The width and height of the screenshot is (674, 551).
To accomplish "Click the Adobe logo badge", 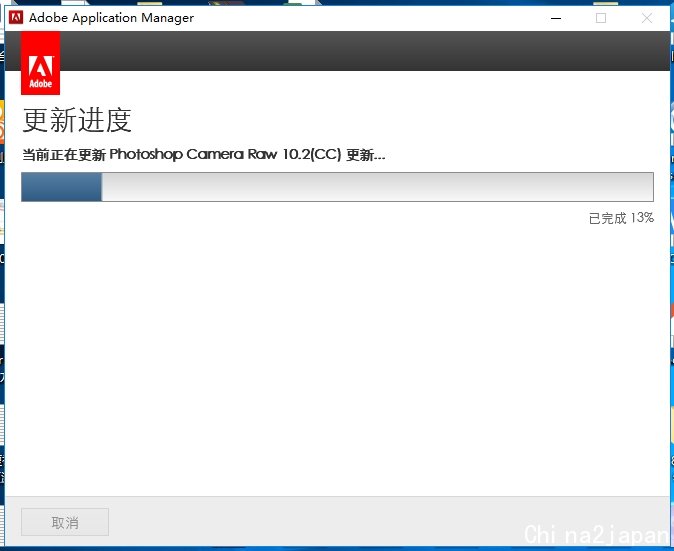I will click(40, 63).
